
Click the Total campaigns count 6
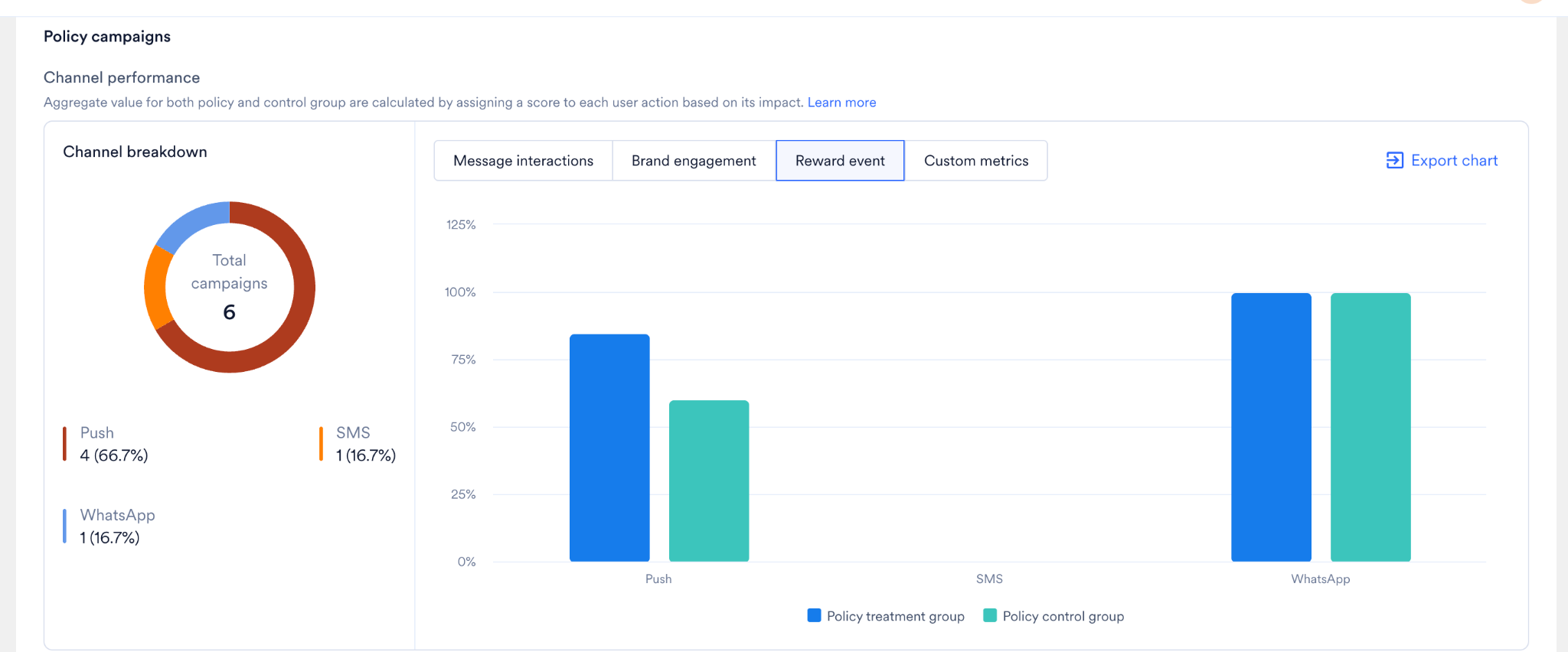pos(229,312)
